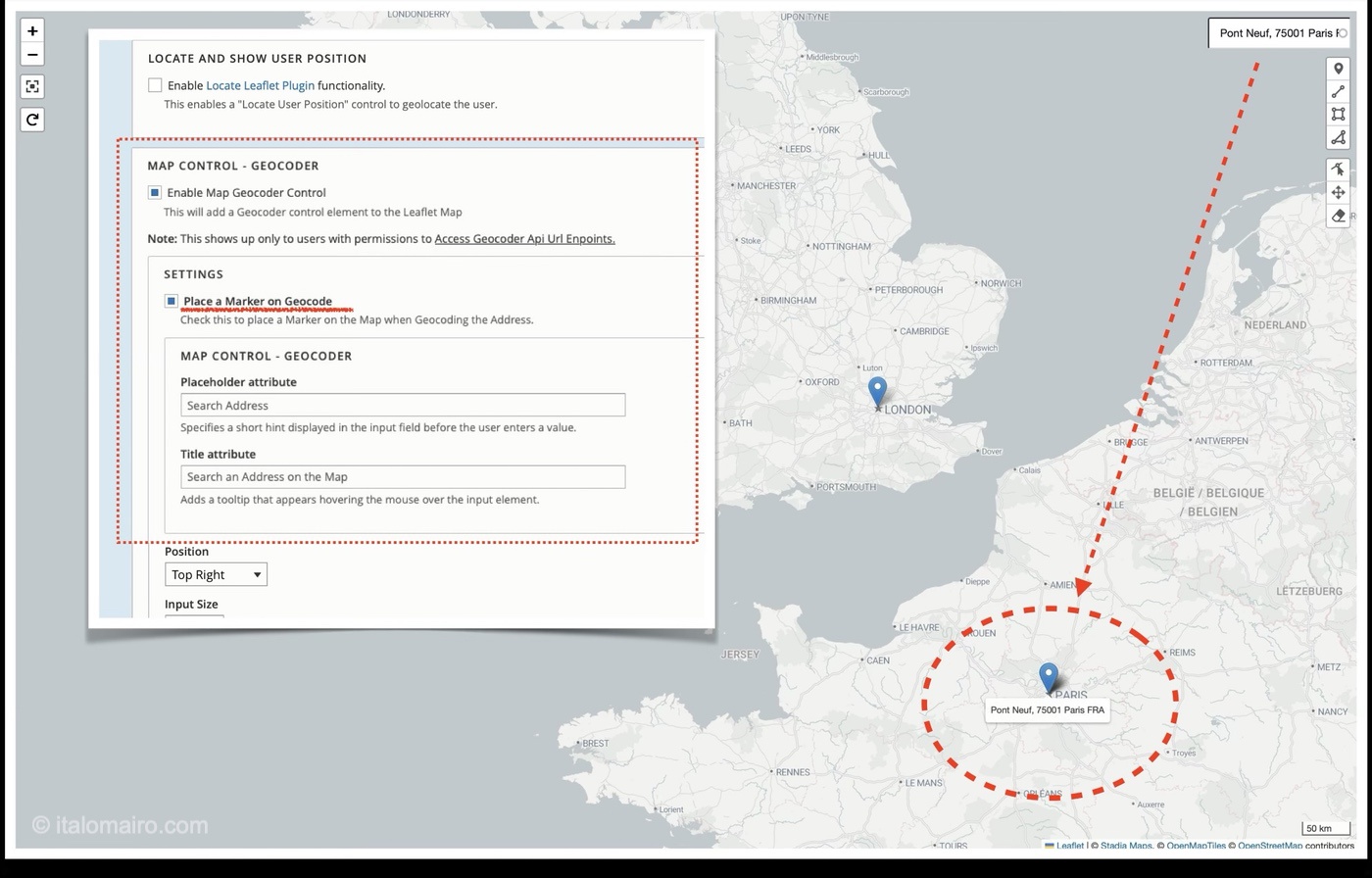Open the Position dropdown showing Top Right

point(215,574)
